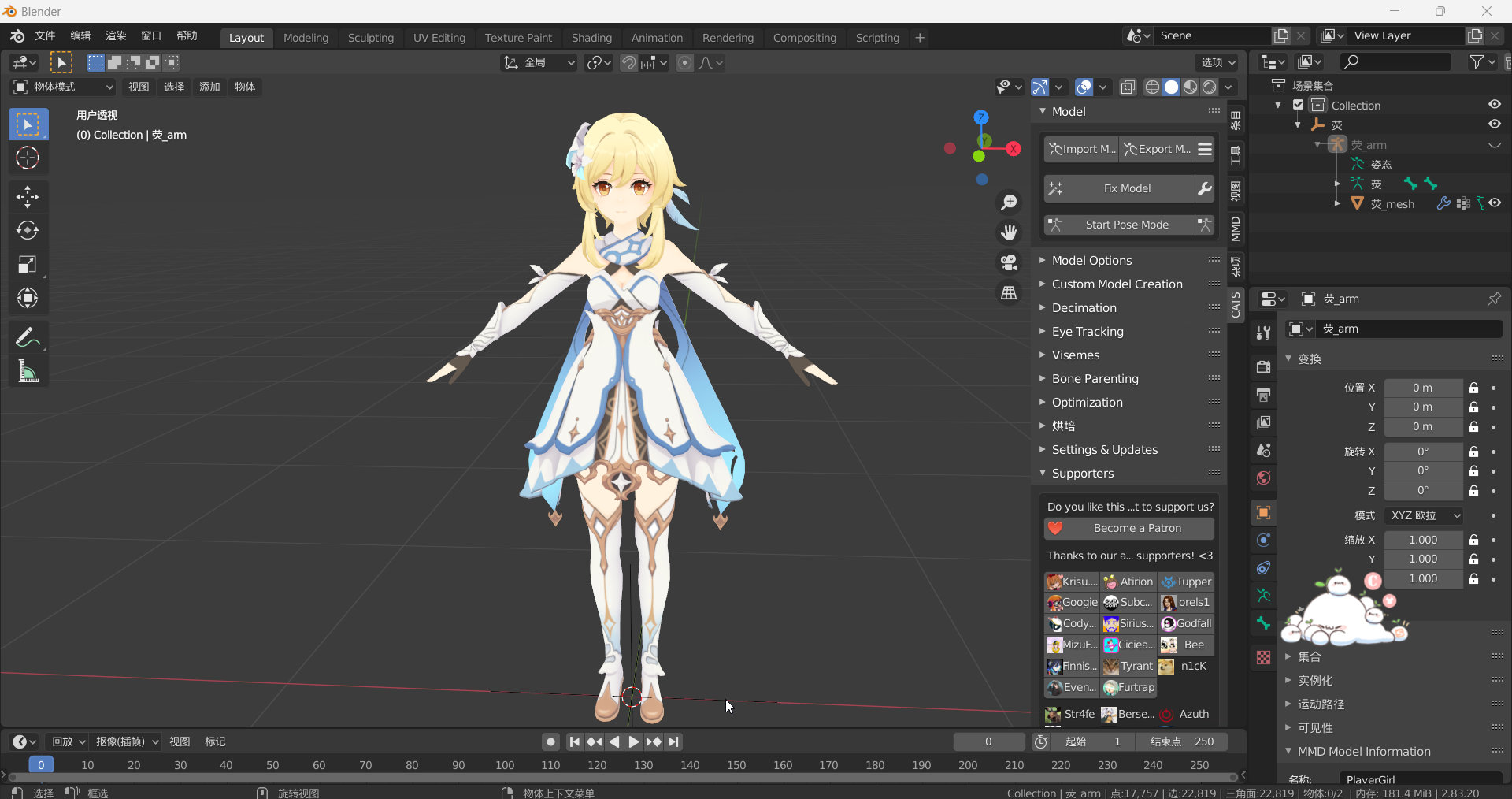Toggle lock on Rotation X
1512x799 pixels.
coord(1473,452)
